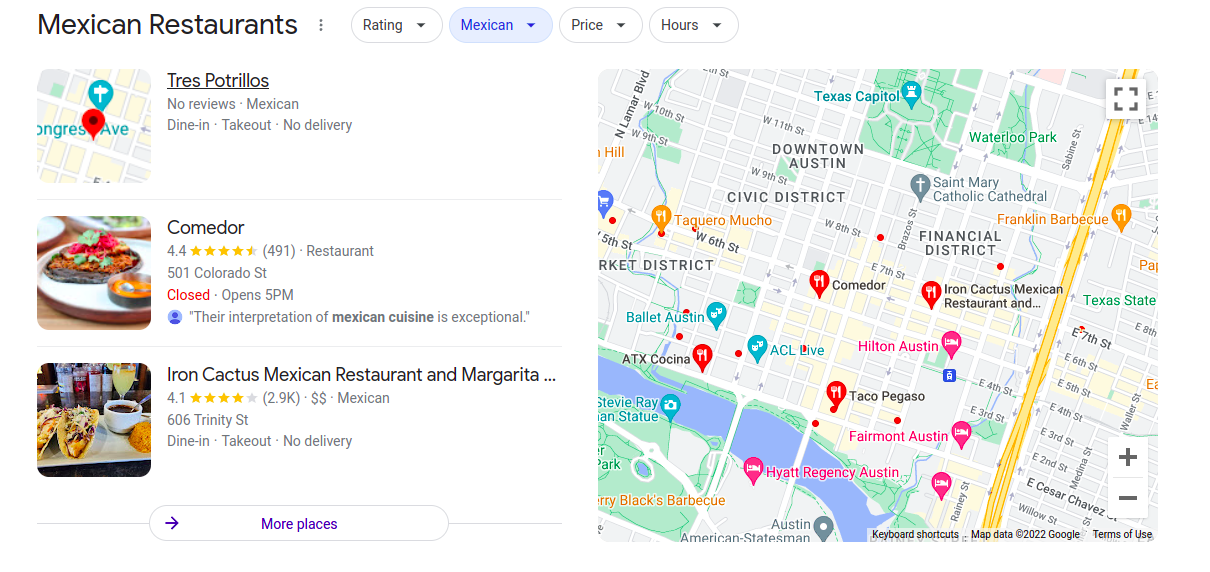Viewport: 1210px width, 572px height.
Task: View the Iron Cactus tacos photo thumbnail
Action: point(94,420)
